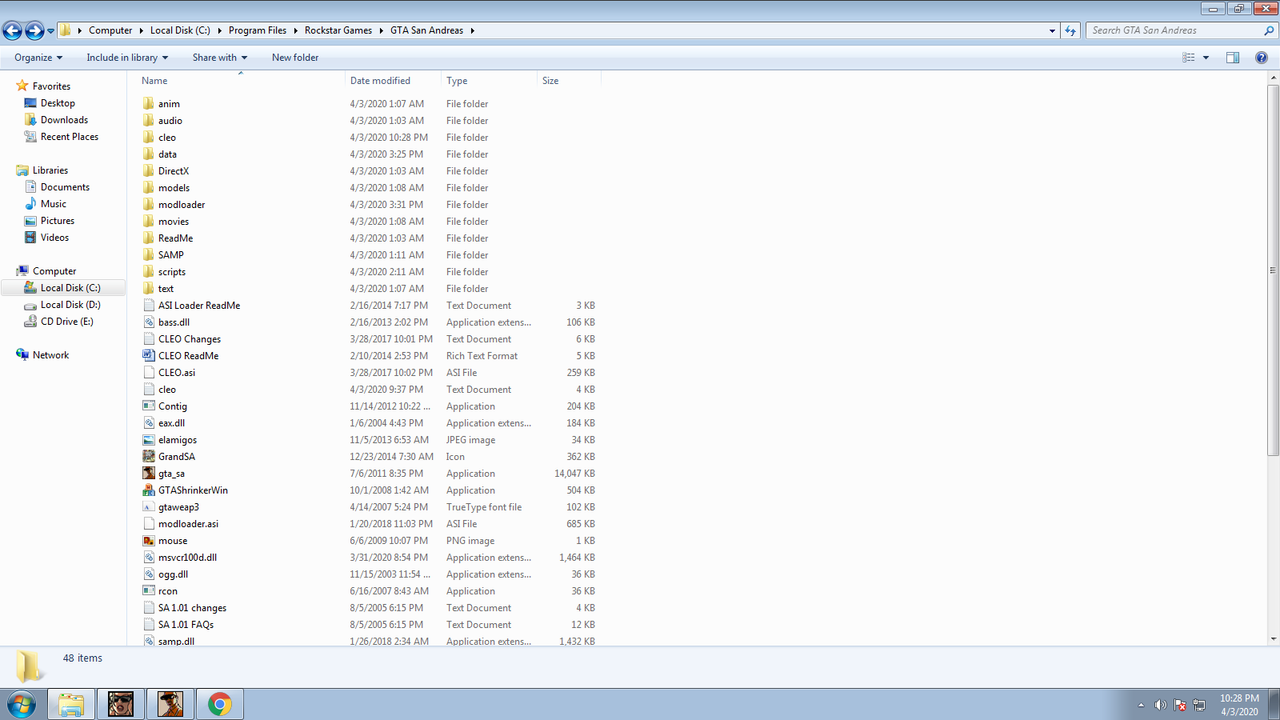Screen dimensions: 1280x720
Task: Select the GTAShrinkerWin application icon
Action: pyautogui.click(x=149, y=491)
